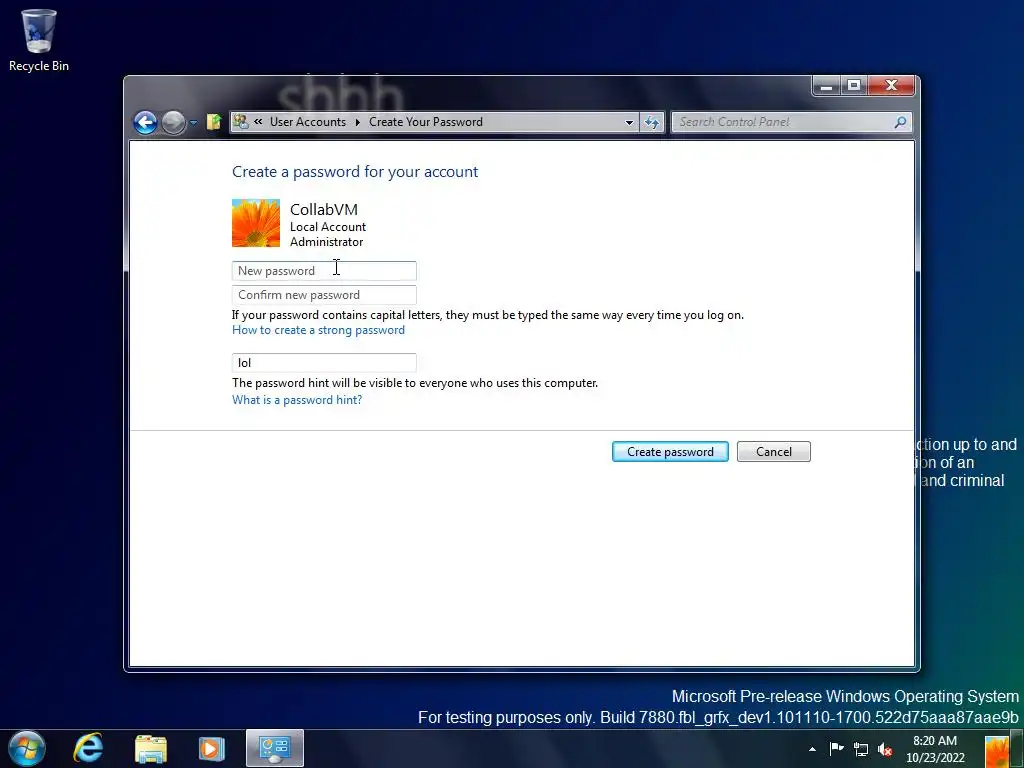Minimize the Control Panel window
Screen dimensions: 1024x768
pos(826,86)
